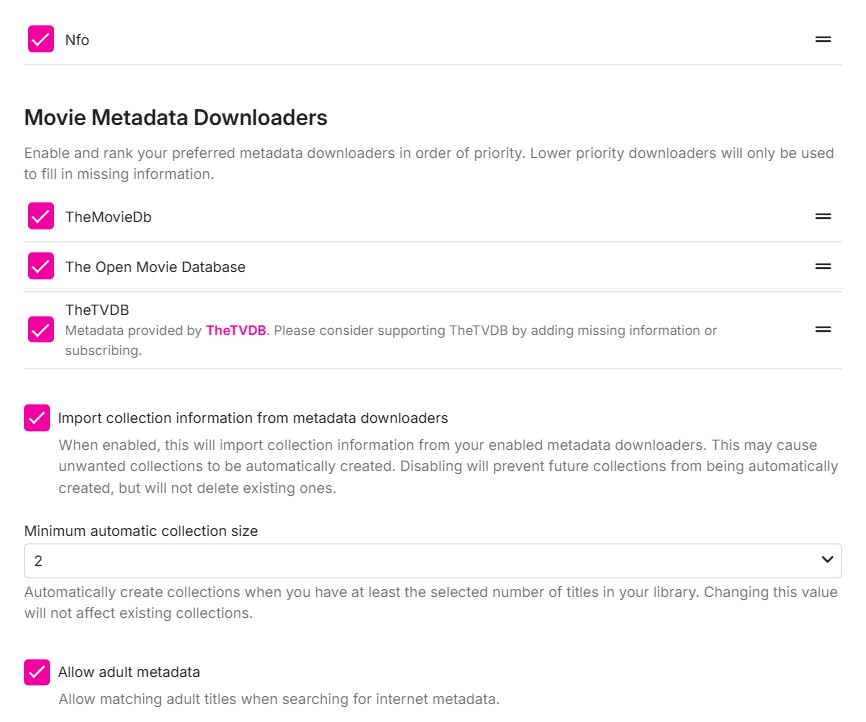Image resolution: width=866 pixels, height=722 pixels.
Task: Uncheck the TheTVDB downloader checkbox
Action: [41, 329]
